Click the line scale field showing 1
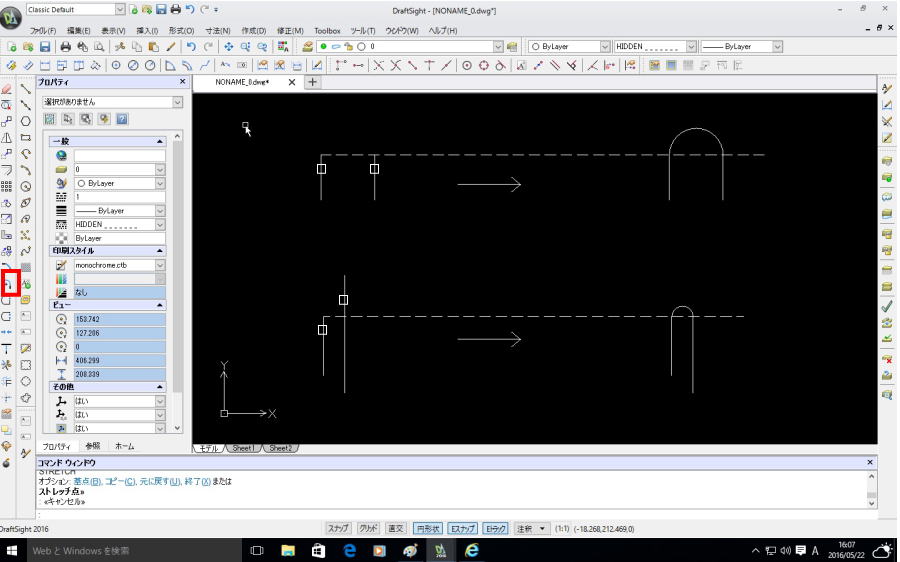This screenshot has width=900, height=562. tap(119, 197)
